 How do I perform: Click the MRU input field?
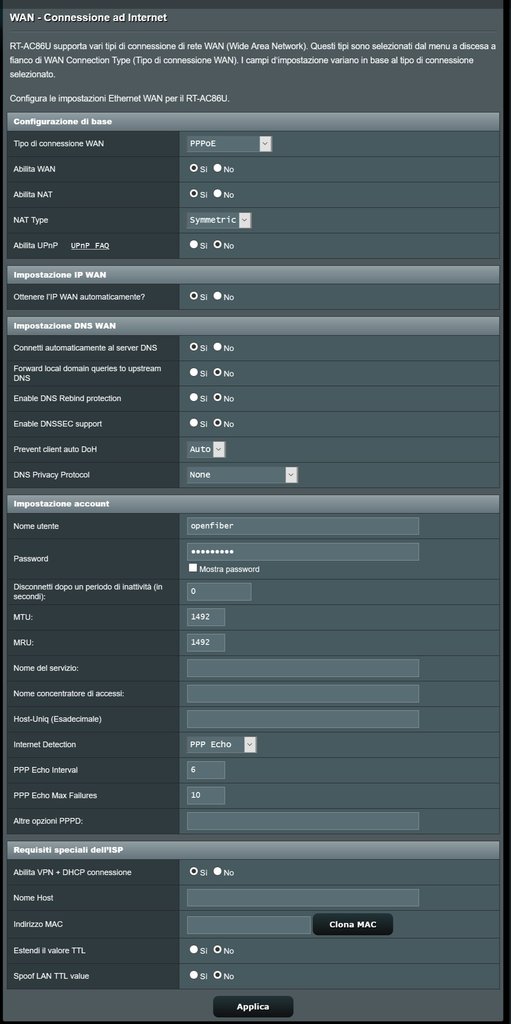click(206, 643)
